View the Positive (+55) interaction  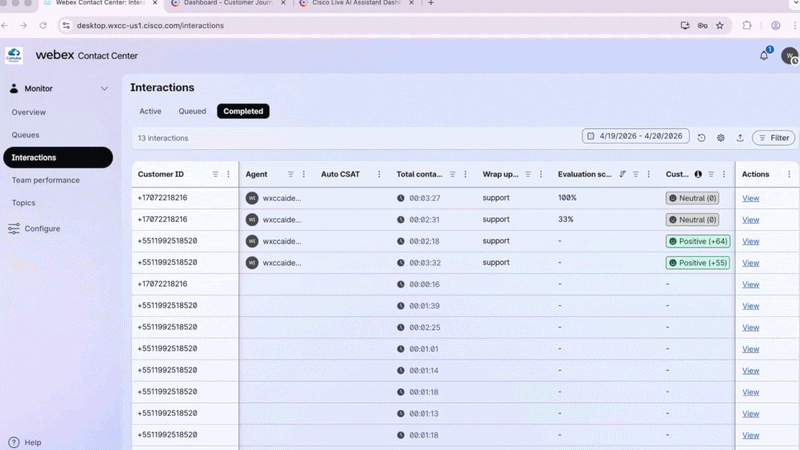(751, 263)
